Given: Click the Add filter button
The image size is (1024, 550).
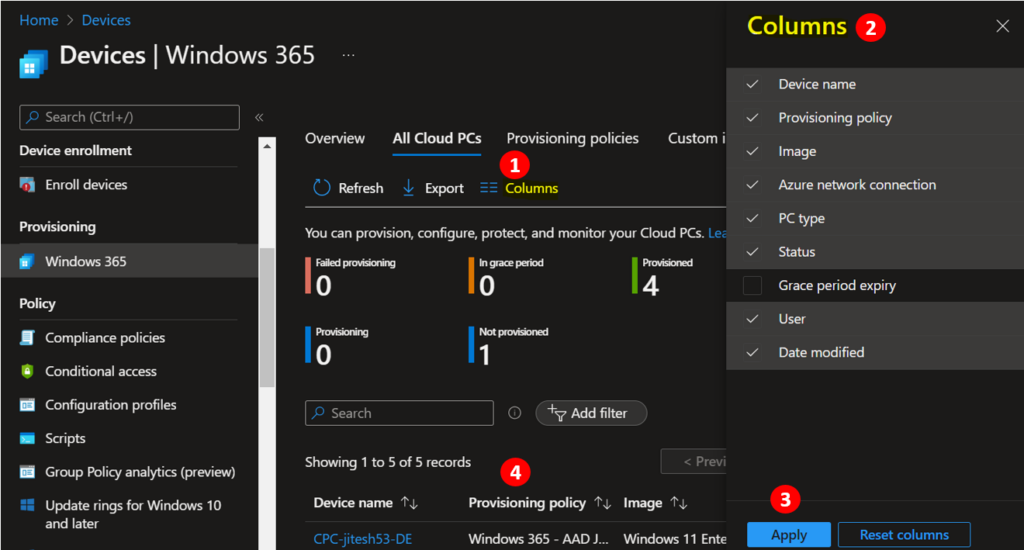Looking at the screenshot, I should (x=591, y=413).
